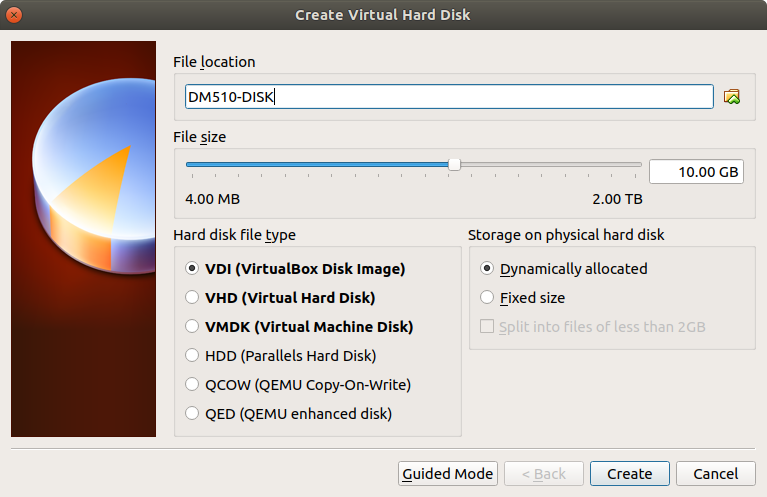767x497 pixels.
Task: Focus the DM510-DISK file location field
Action: (449, 97)
